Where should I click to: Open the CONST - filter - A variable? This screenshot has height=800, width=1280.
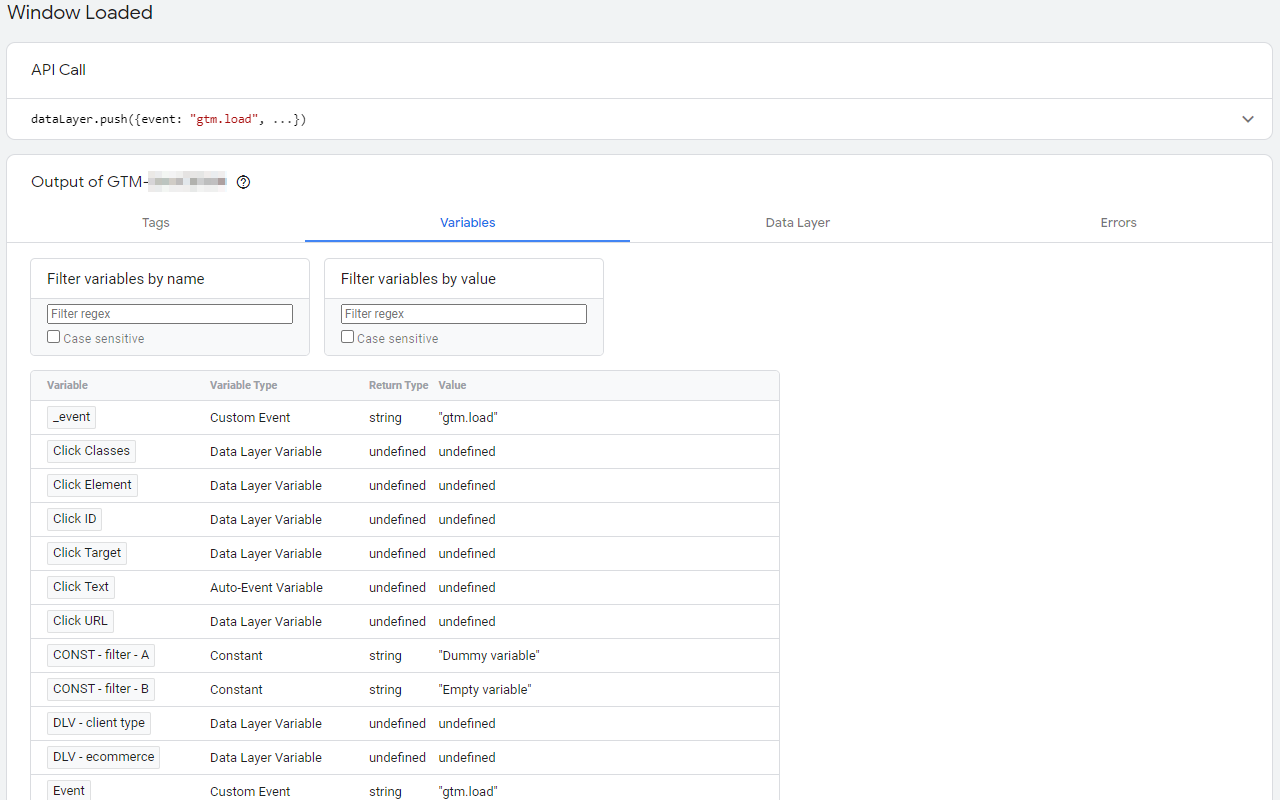(100, 655)
